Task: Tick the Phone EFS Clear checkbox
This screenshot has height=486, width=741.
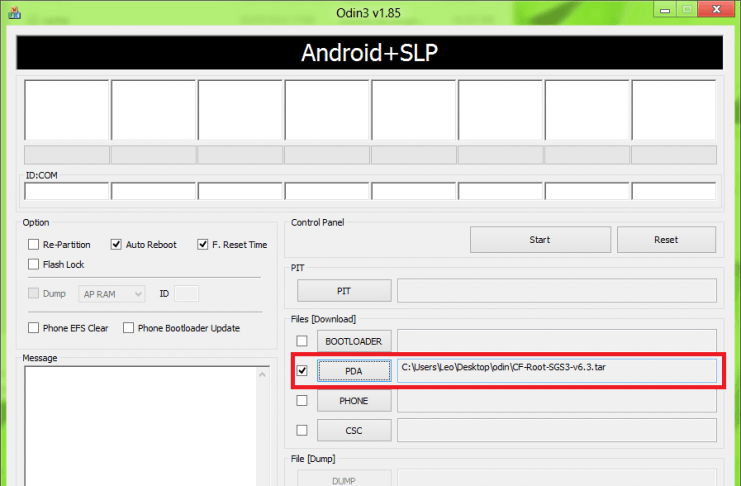Action: pyautogui.click(x=34, y=328)
